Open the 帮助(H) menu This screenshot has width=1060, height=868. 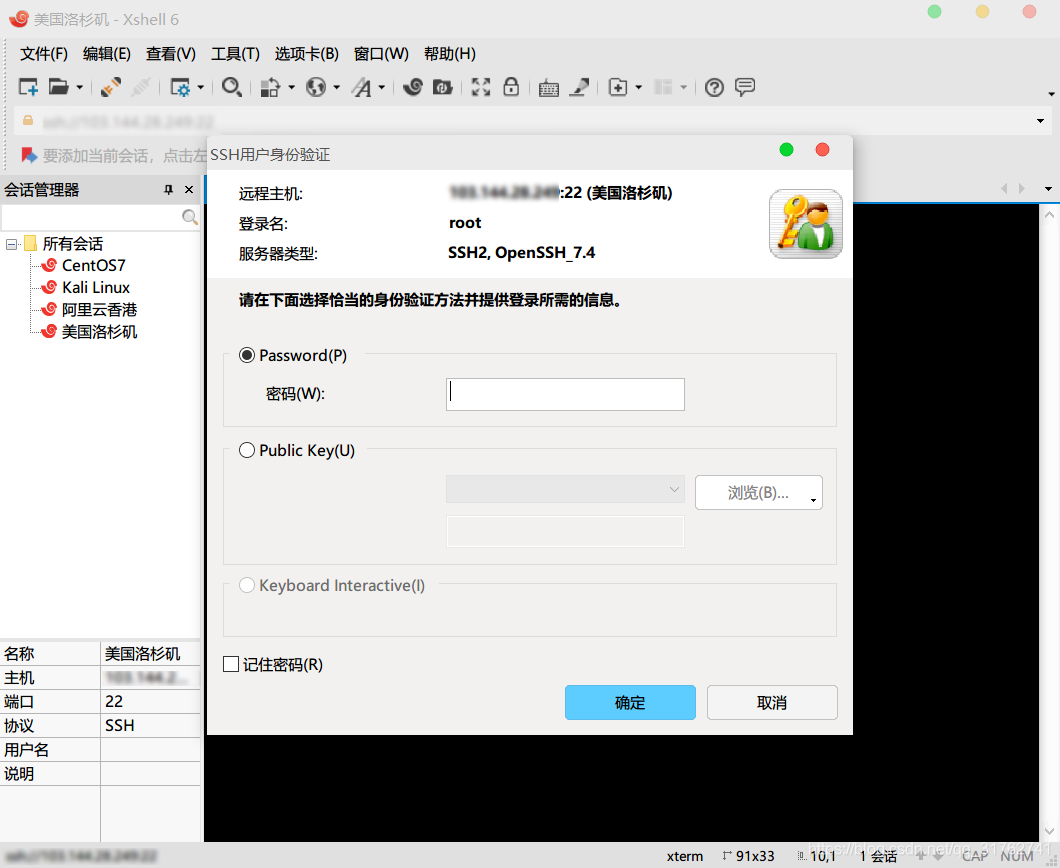coord(450,53)
